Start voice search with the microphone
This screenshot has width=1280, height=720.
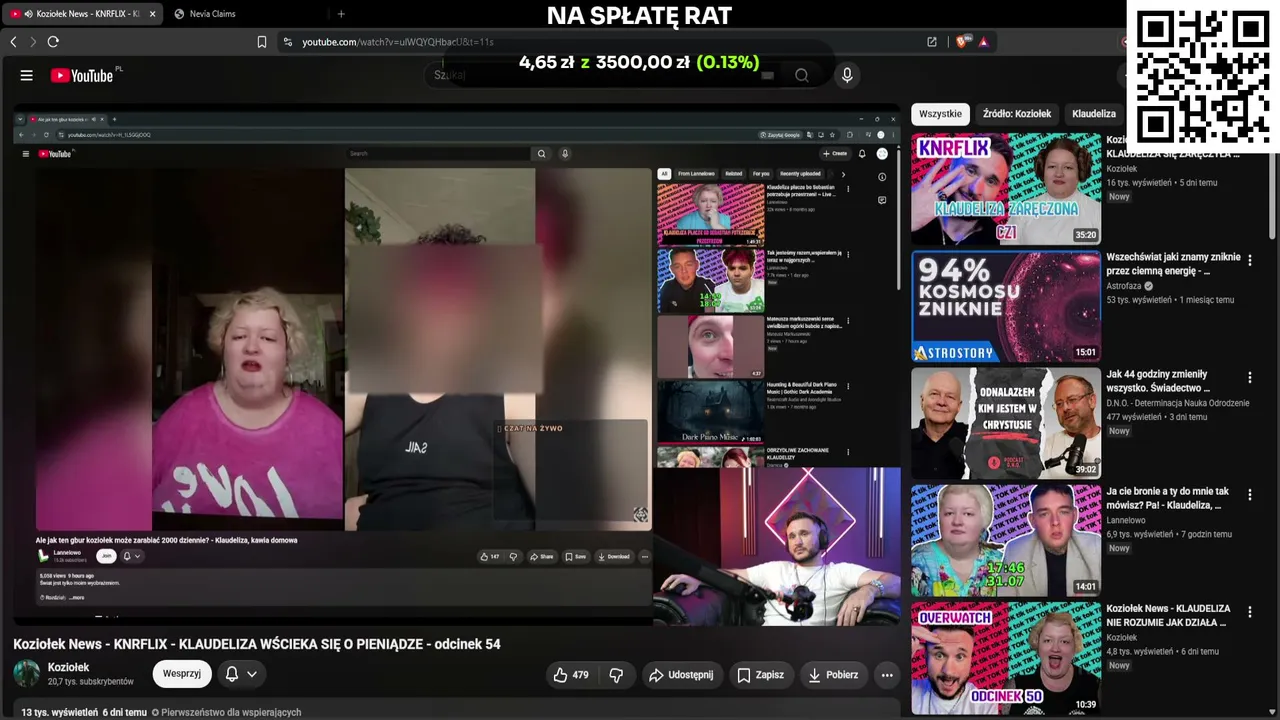coord(847,75)
